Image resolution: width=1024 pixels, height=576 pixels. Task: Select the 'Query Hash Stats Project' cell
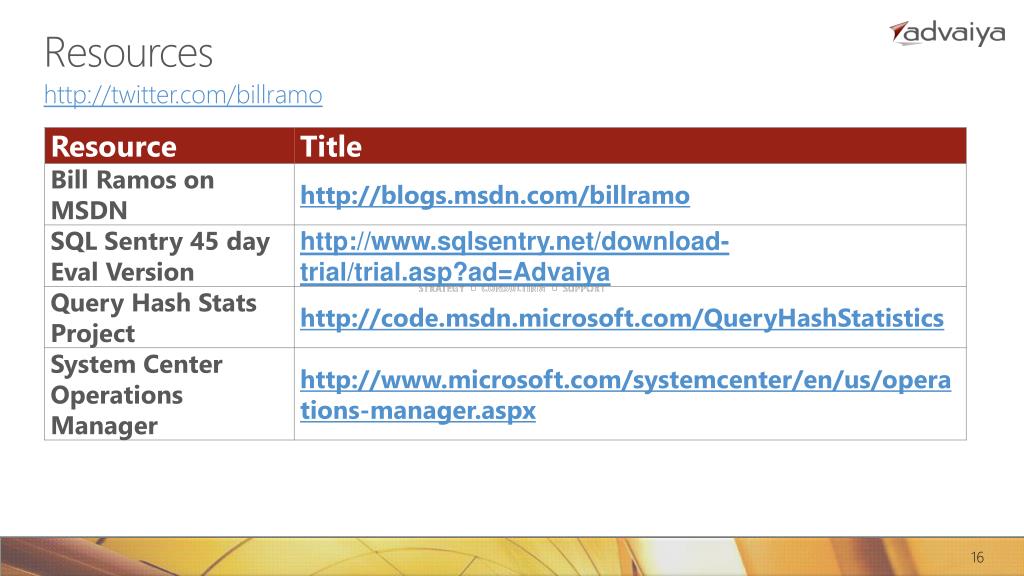(x=169, y=317)
